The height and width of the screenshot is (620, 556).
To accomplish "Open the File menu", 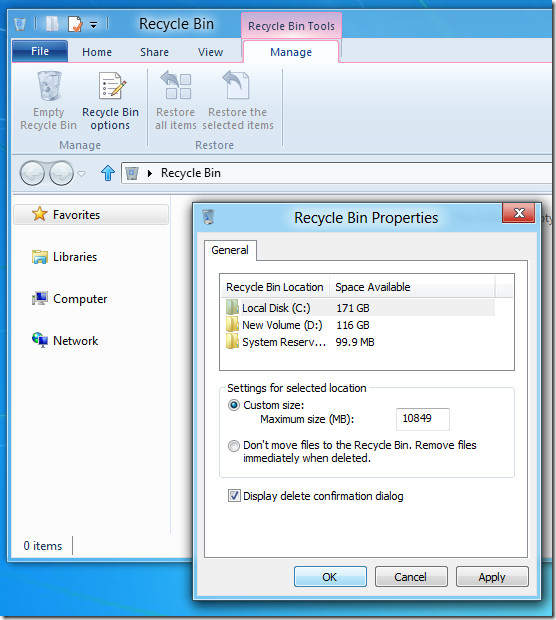I will 40,51.
